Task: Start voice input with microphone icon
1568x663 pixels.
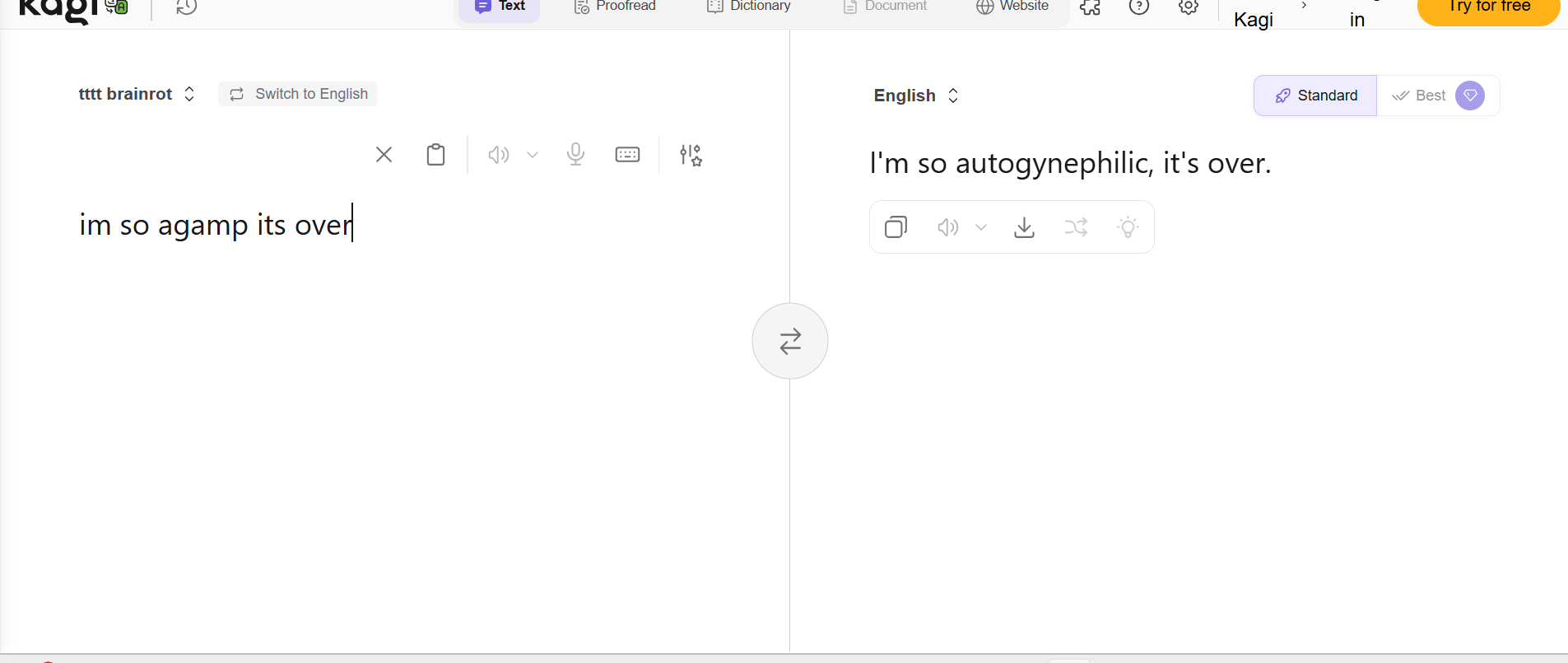Action: [576, 155]
